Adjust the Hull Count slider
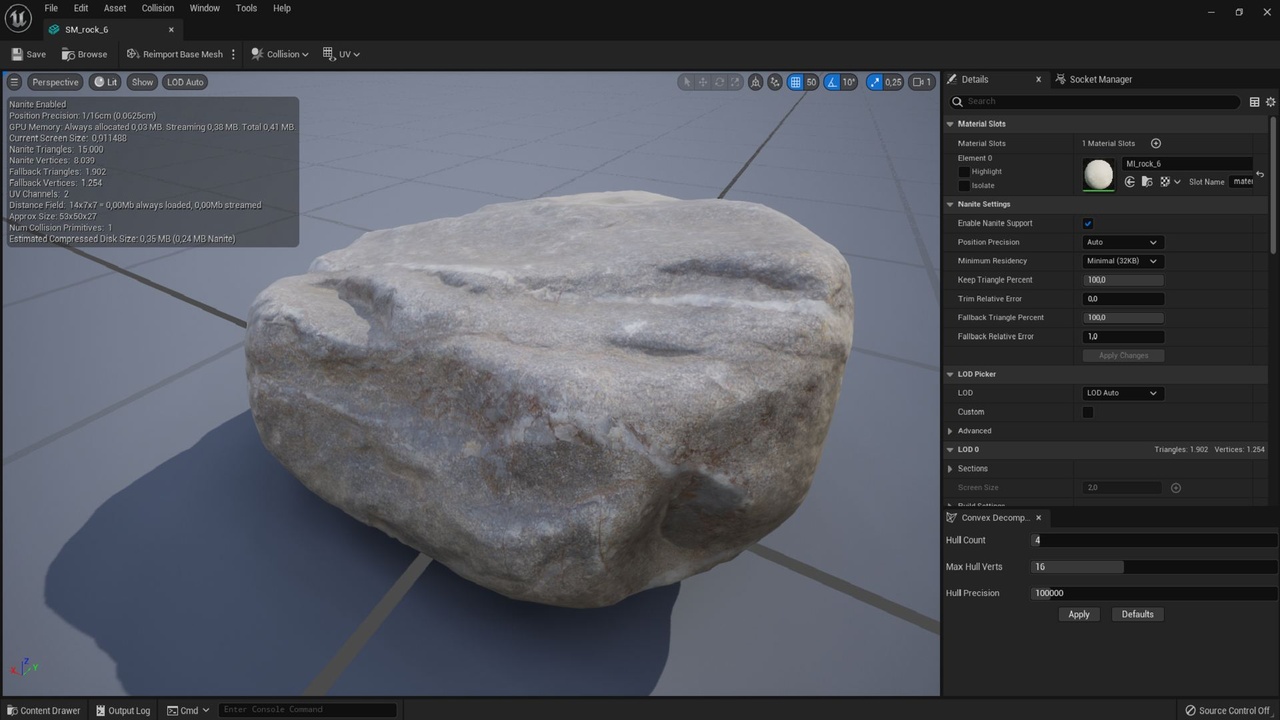 (x=1155, y=540)
